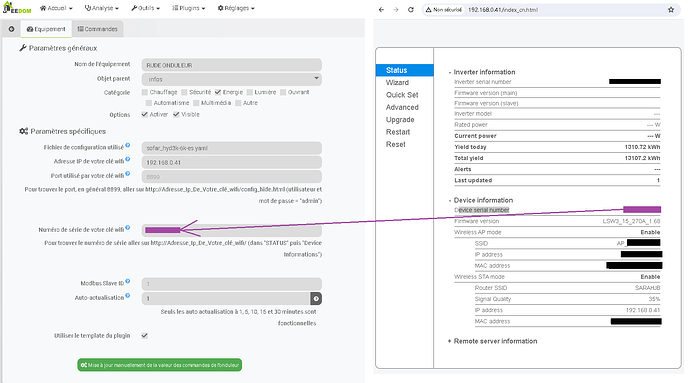This screenshot has width=690, height=383.
Task: Click the help icon beside Fichier de configuration utilisé
Action: [x=128, y=145]
